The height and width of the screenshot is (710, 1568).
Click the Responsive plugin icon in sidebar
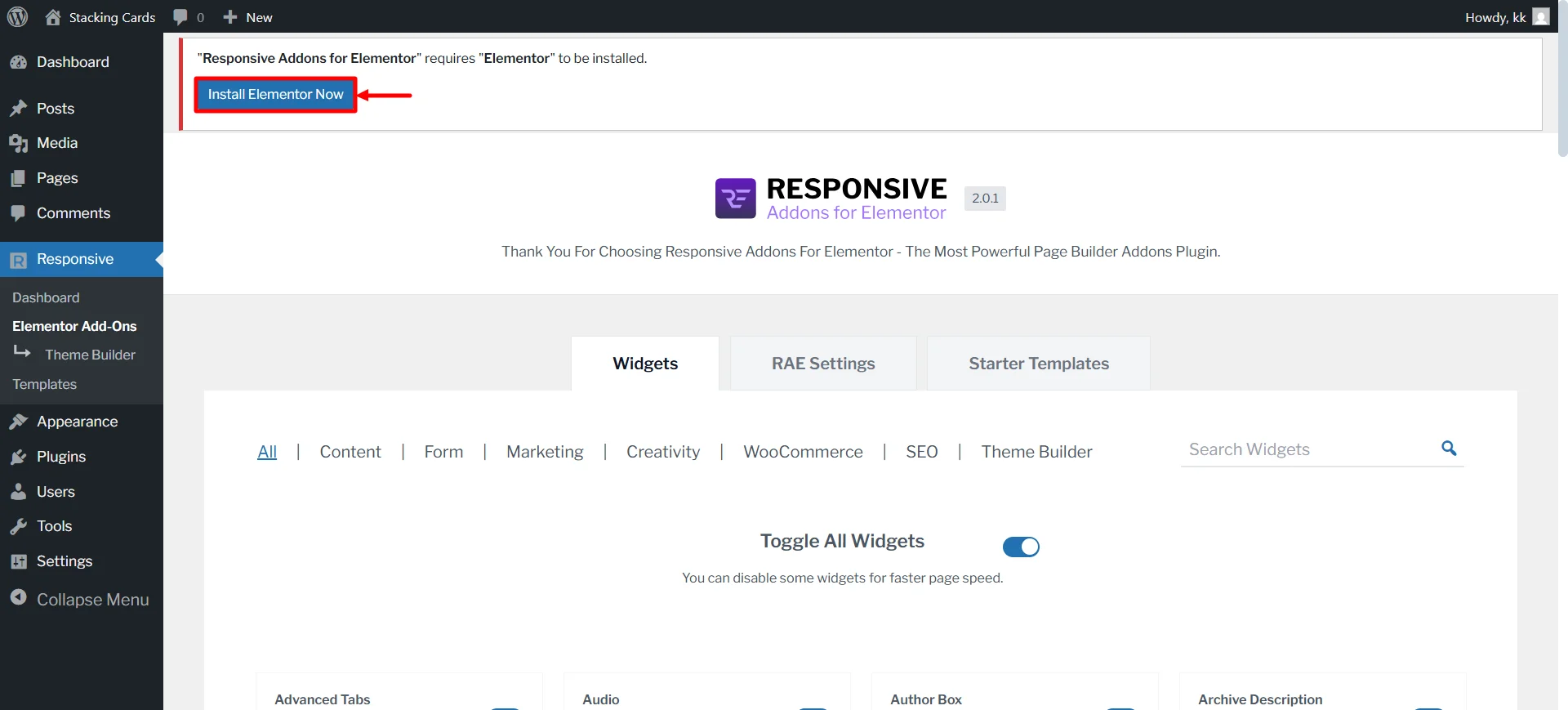tap(18, 260)
